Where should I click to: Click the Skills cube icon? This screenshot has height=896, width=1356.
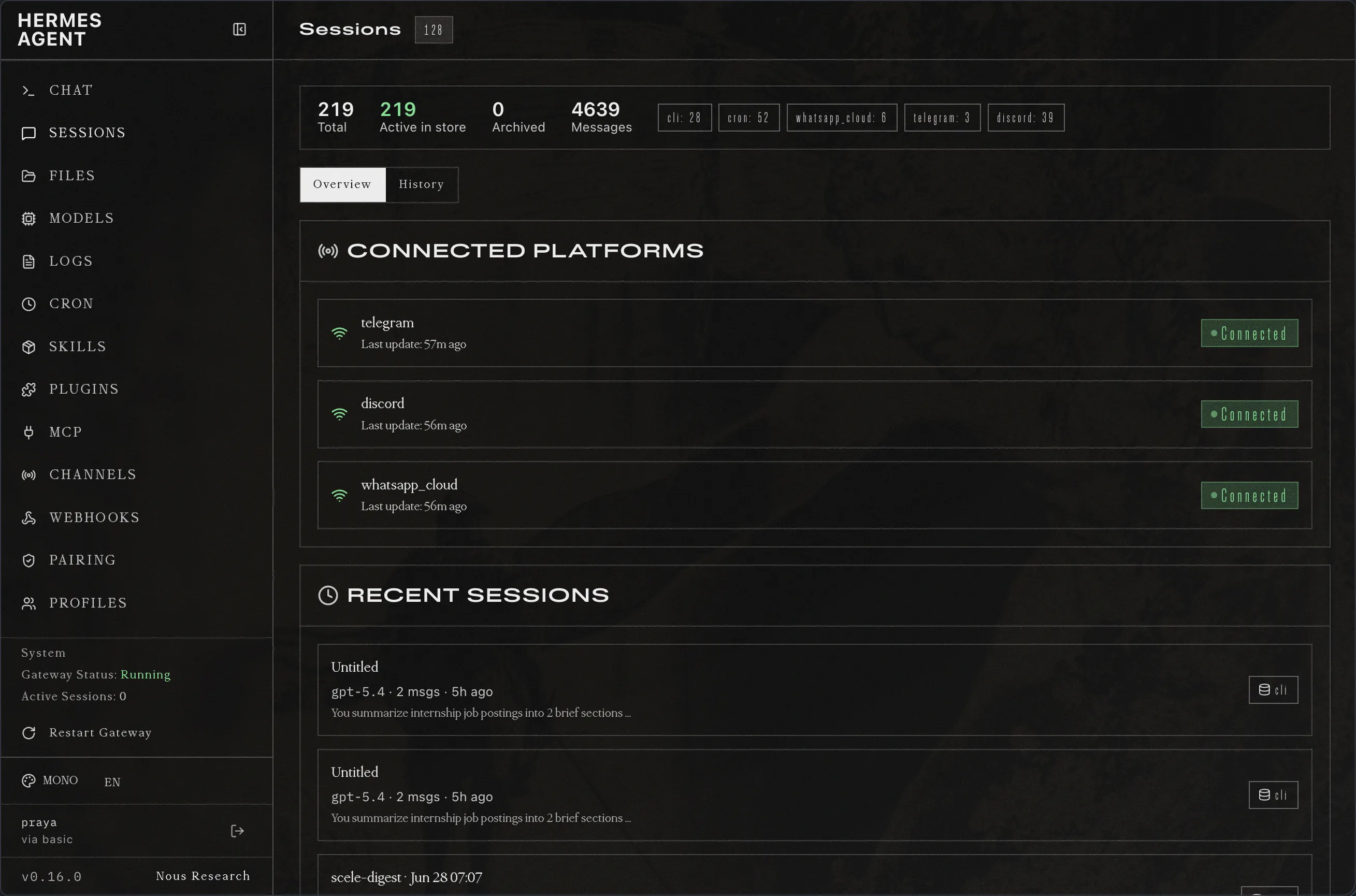28,347
